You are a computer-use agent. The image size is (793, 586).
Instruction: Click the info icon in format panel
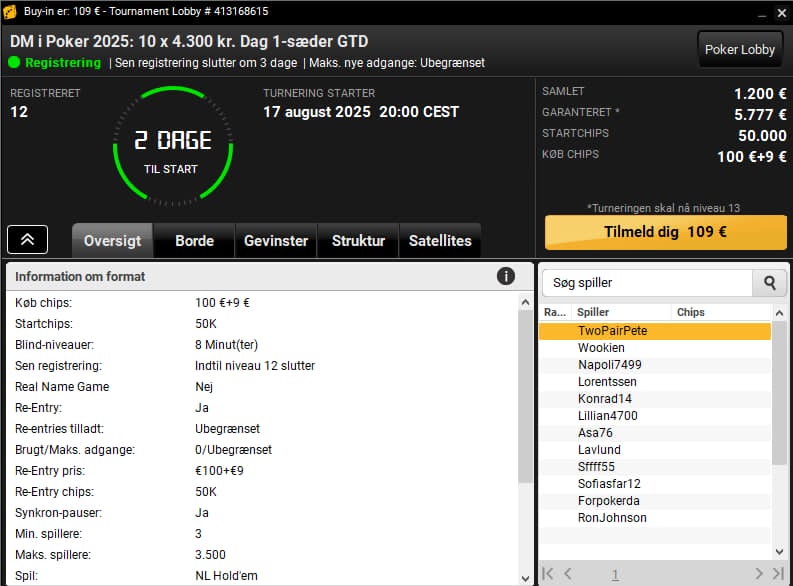coord(505,276)
